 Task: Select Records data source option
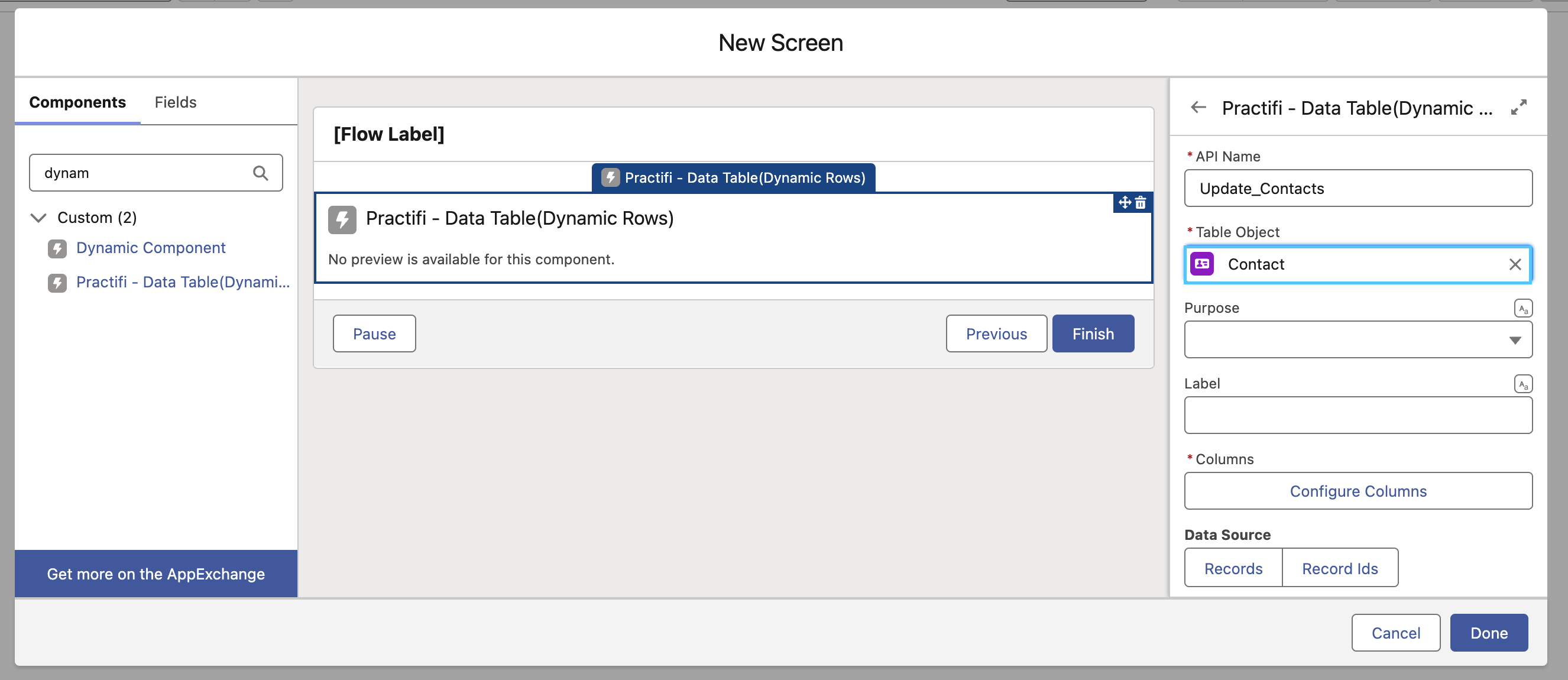click(x=1233, y=568)
